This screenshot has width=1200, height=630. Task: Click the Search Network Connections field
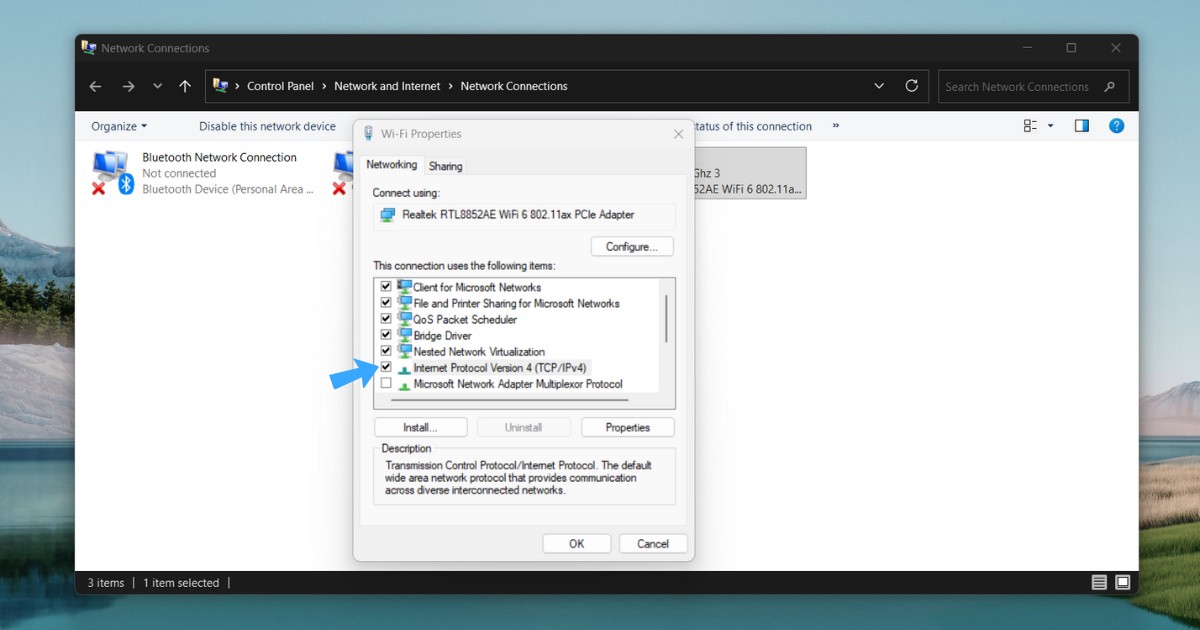click(1020, 87)
